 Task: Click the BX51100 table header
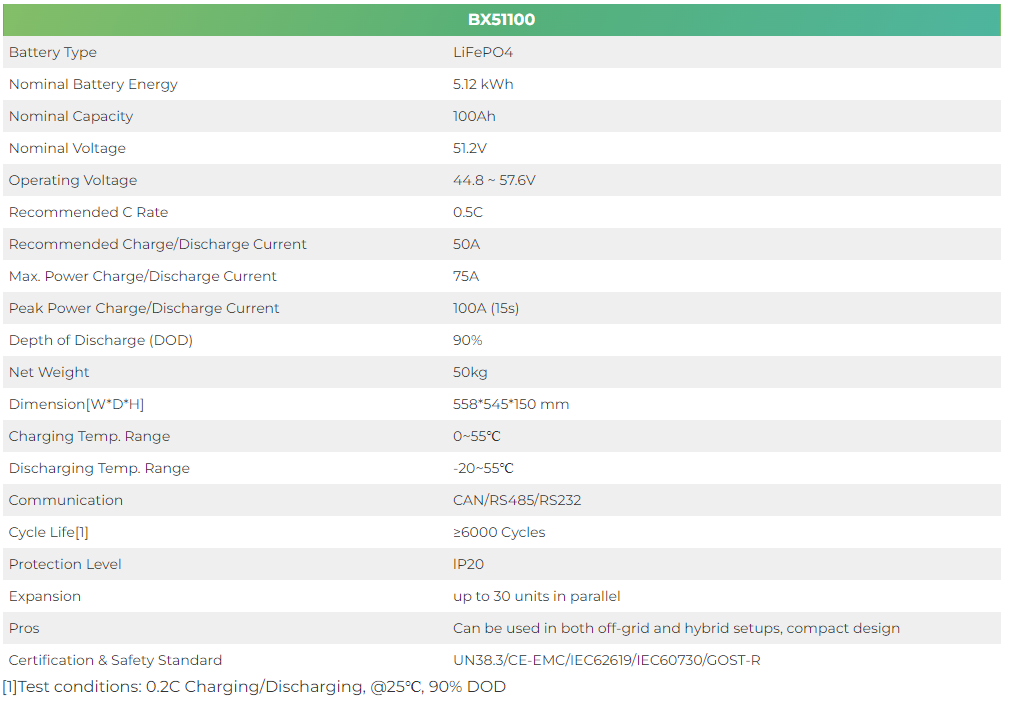501,20
